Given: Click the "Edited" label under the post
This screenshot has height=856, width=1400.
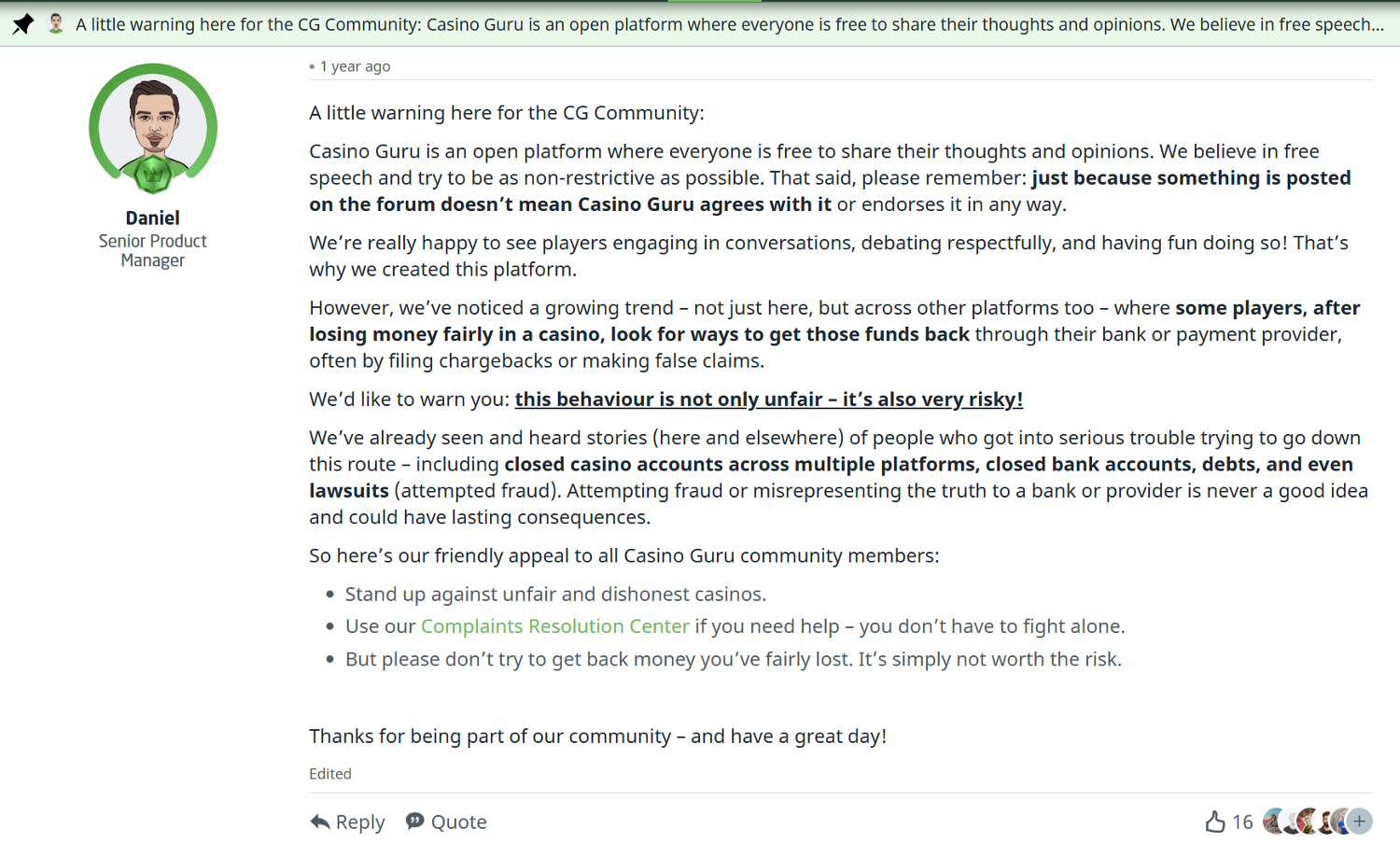Looking at the screenshot, I should click(330, 774).
